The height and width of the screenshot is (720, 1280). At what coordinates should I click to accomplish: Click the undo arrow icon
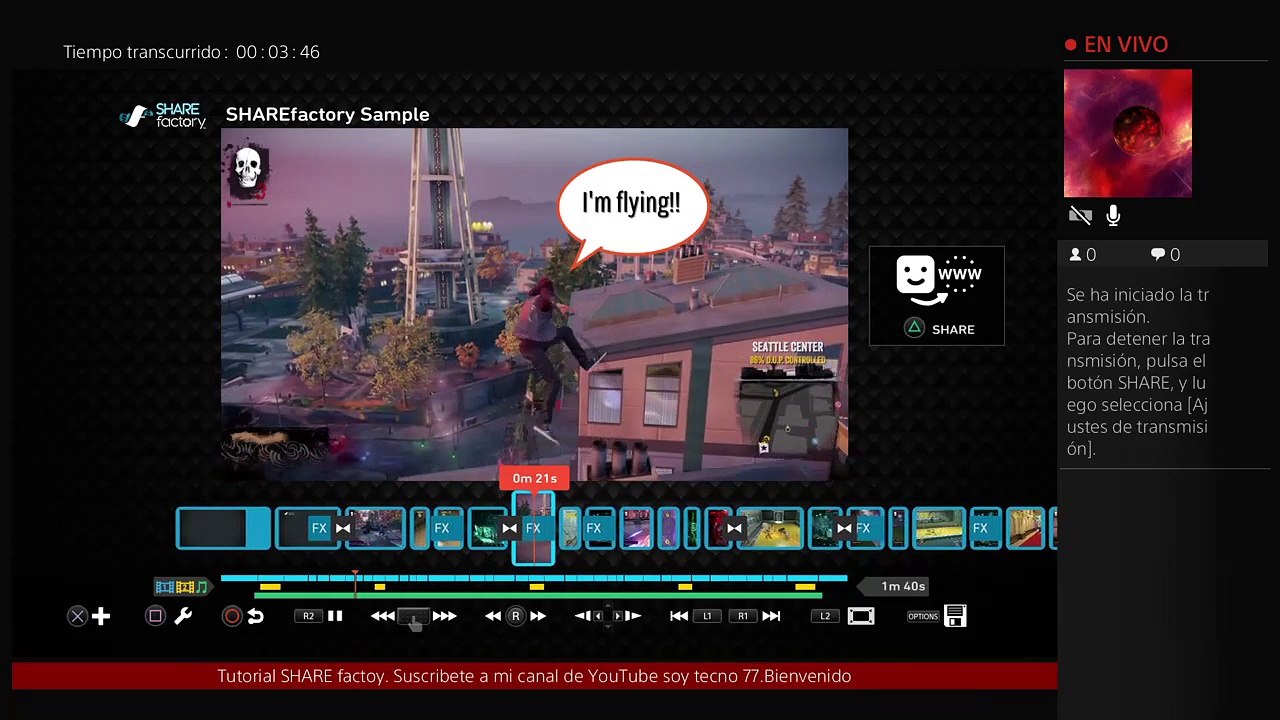coord(256,616)
